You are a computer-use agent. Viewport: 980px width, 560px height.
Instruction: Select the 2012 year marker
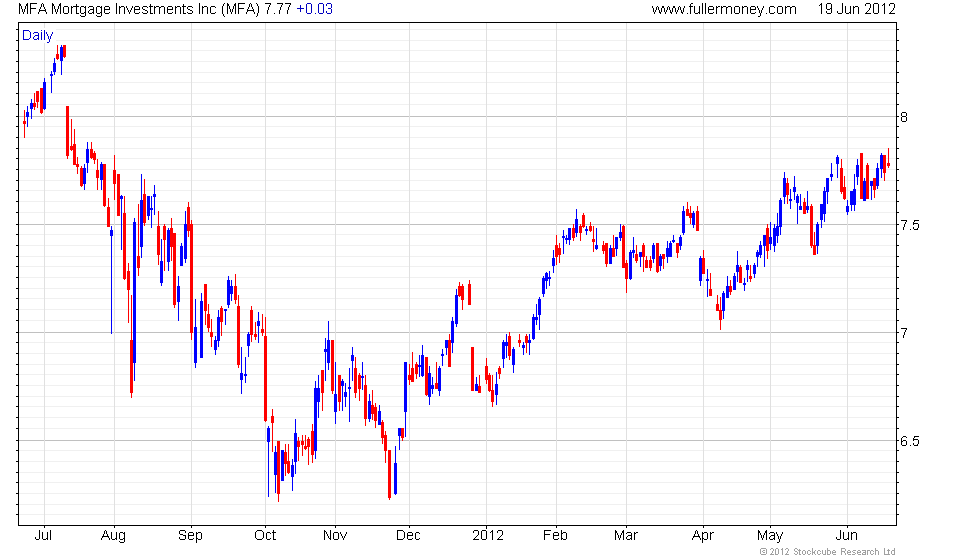[x=488, y=536]
